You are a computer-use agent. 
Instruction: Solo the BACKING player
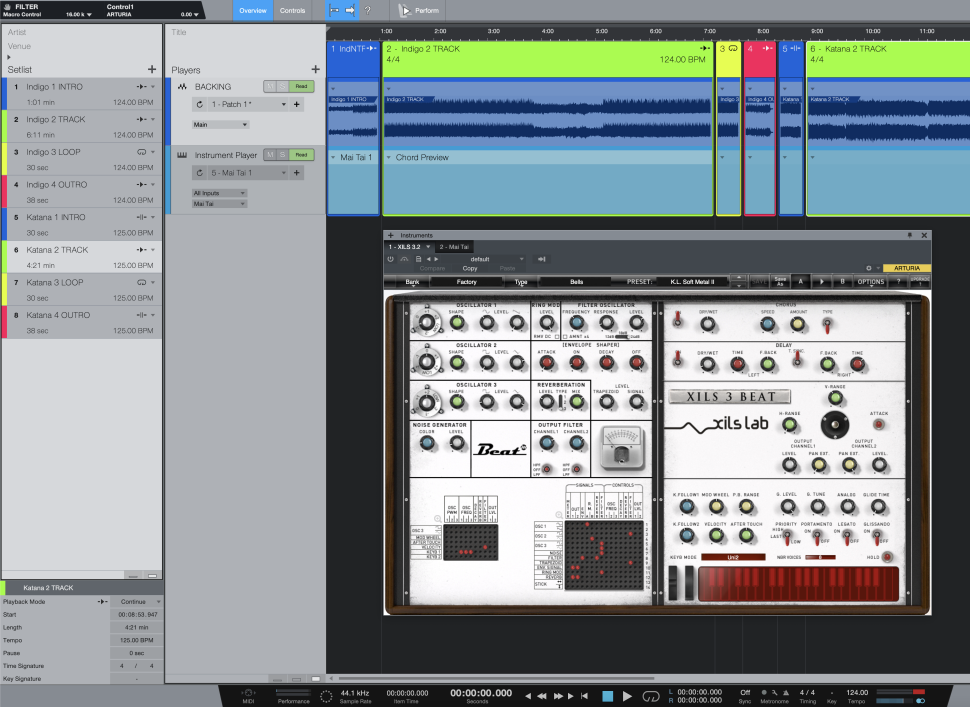tap(282, 87)
